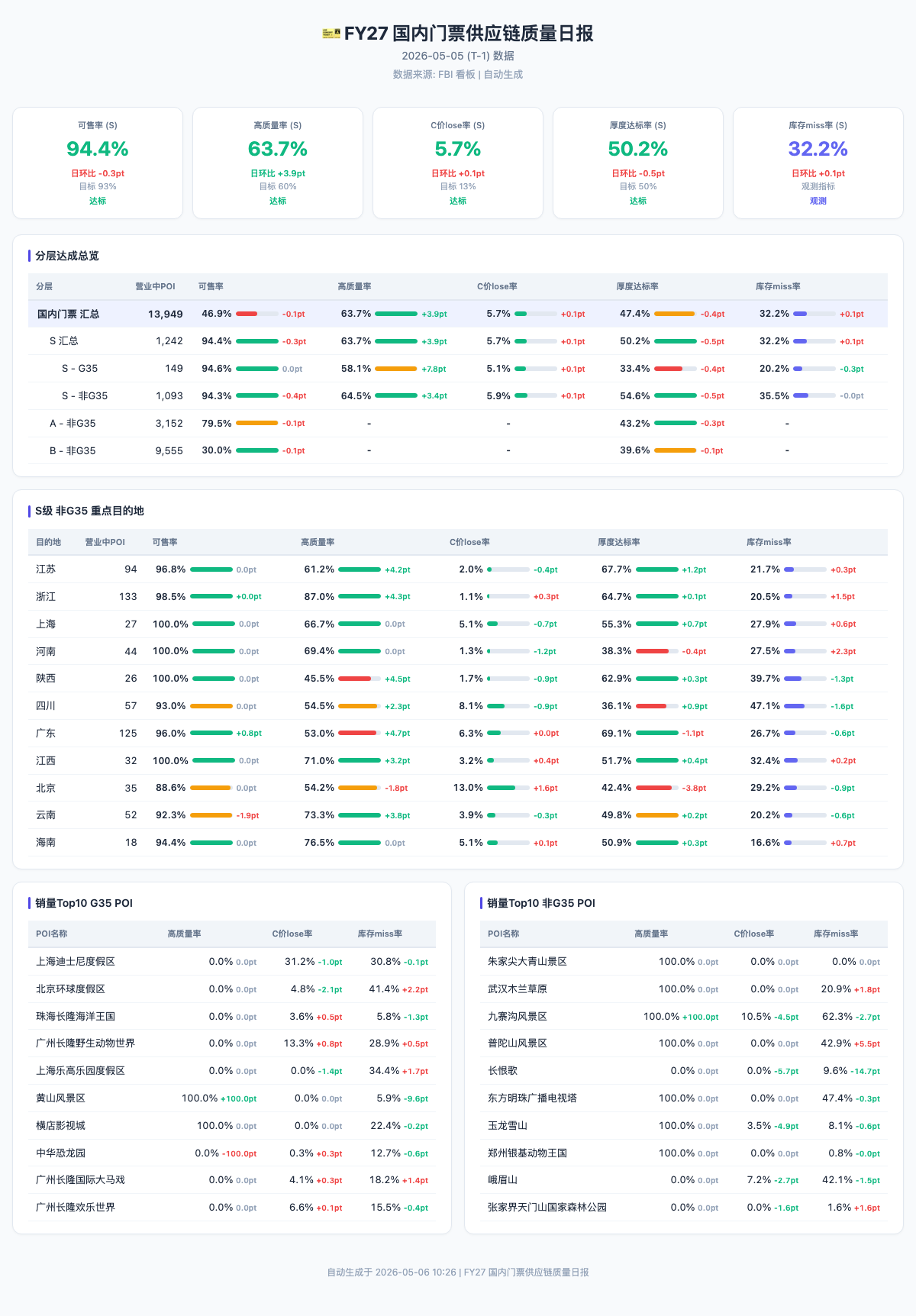Click the 分层 column header
The height and width of the screenshot is (1316, 916).
coord(44,286)
